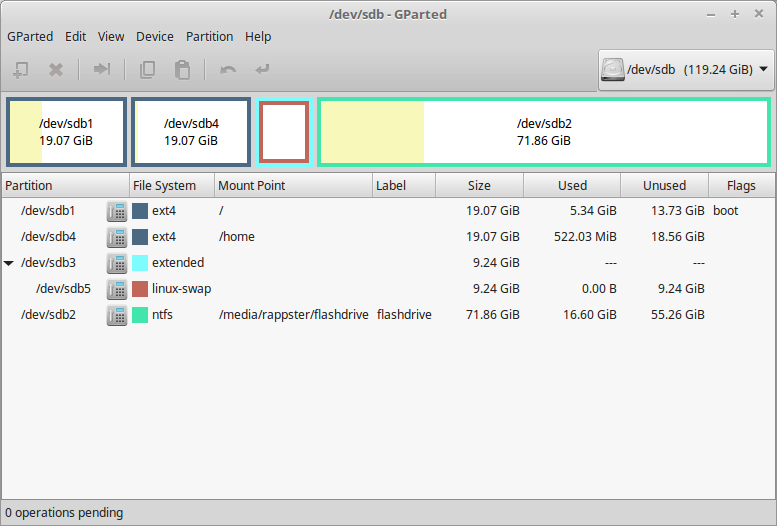This screenshot has width=777, height=526.
Task: Open the Help menu
Action: 258,37
